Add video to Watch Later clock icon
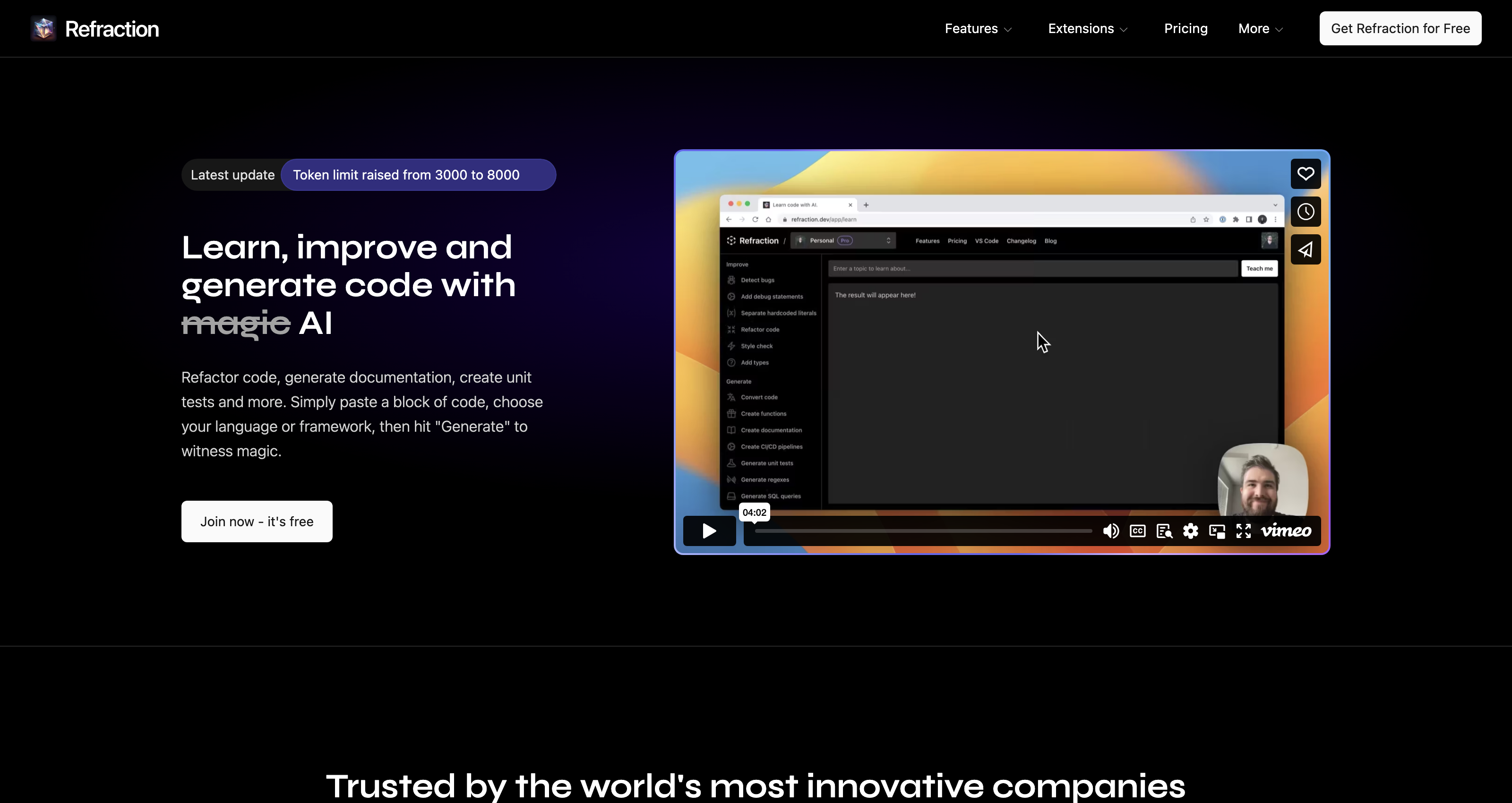The width and height of the screenshot is (1512, 803). [1306, 211]
